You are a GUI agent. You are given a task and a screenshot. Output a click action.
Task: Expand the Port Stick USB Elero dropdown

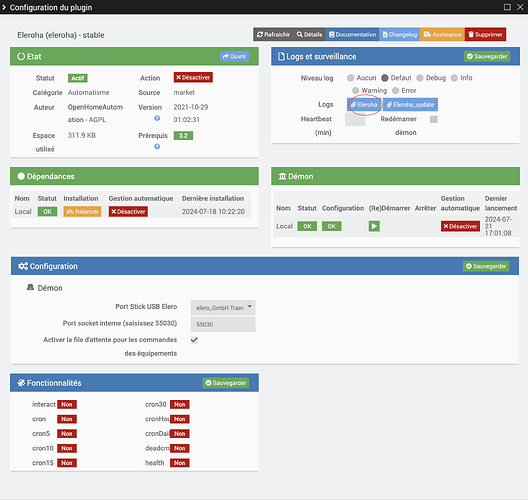223,307
